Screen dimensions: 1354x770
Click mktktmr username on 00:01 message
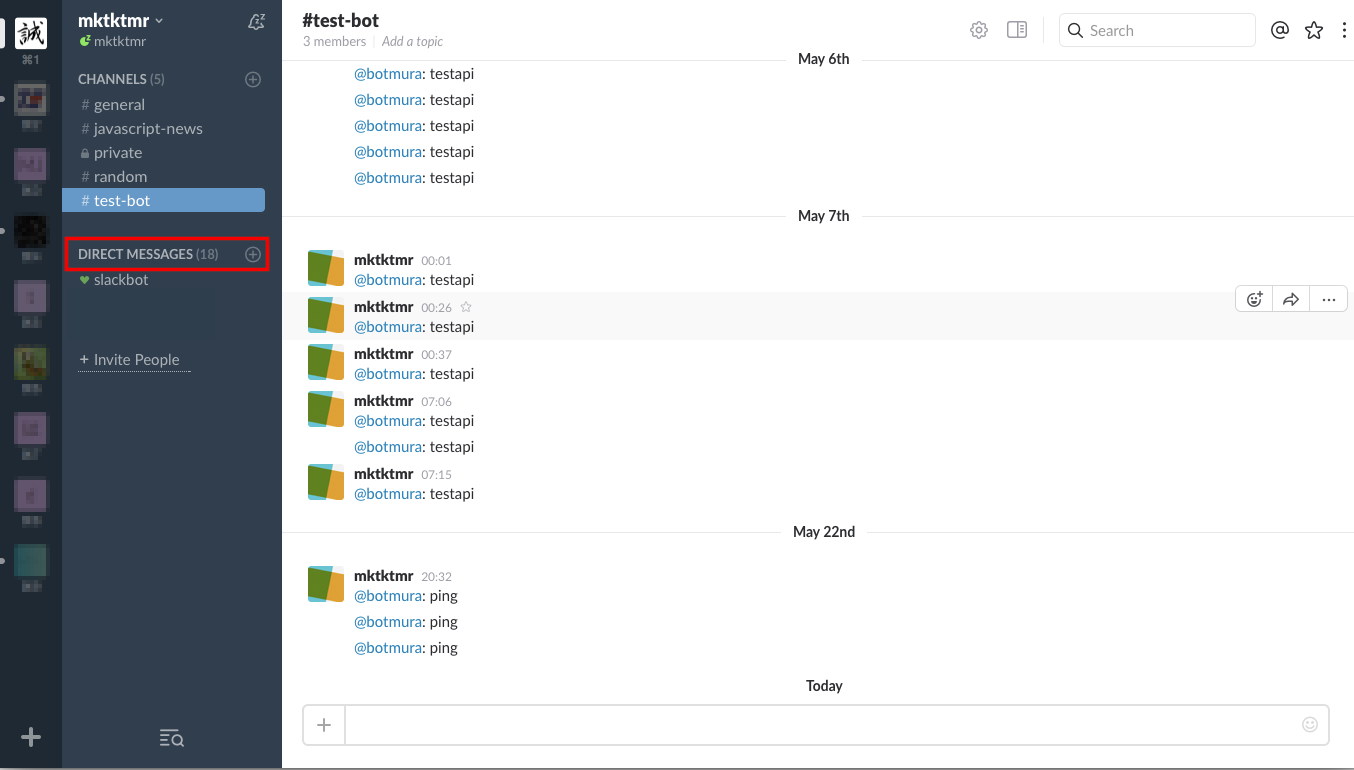(383, 260)
